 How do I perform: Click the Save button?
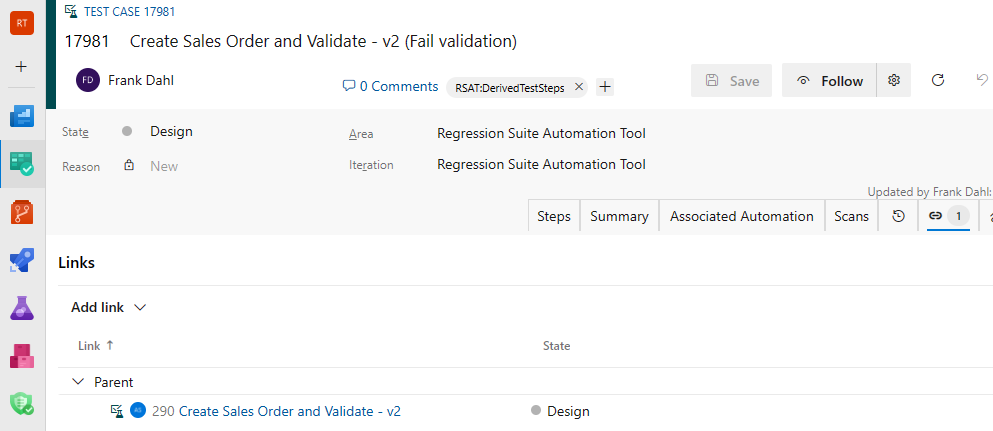pos(731,80)
